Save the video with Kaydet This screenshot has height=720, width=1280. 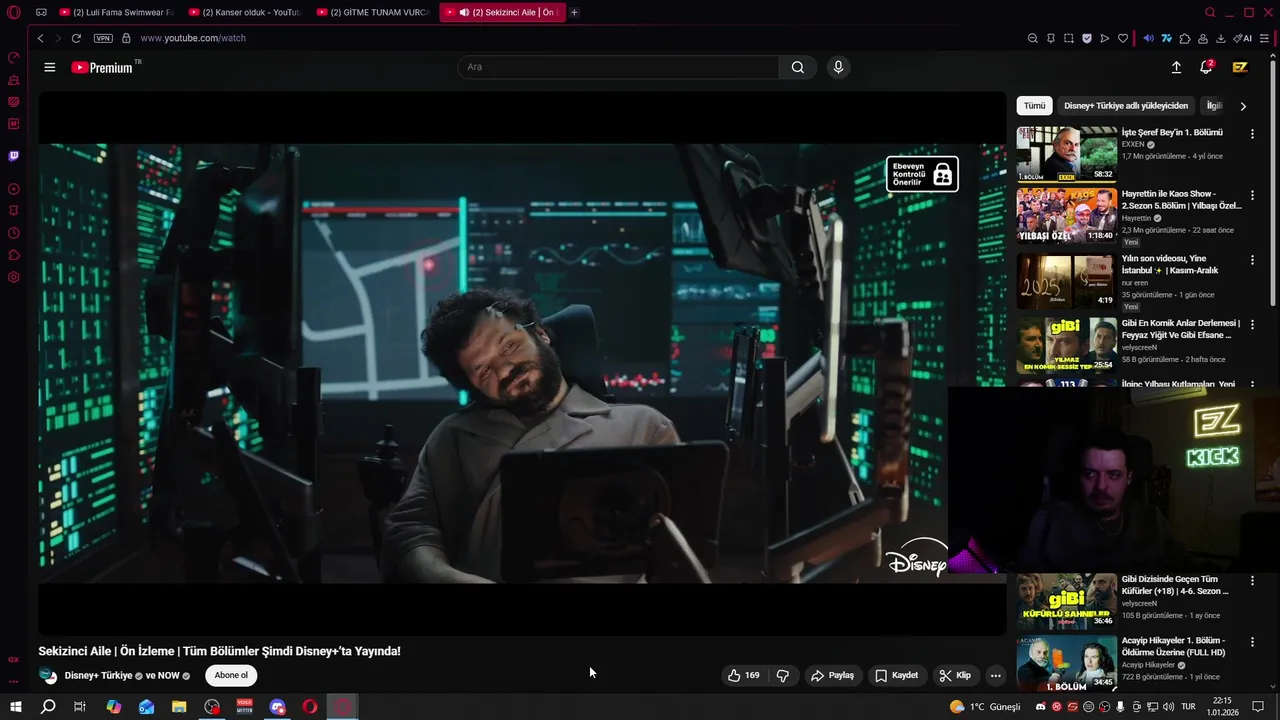896,675
